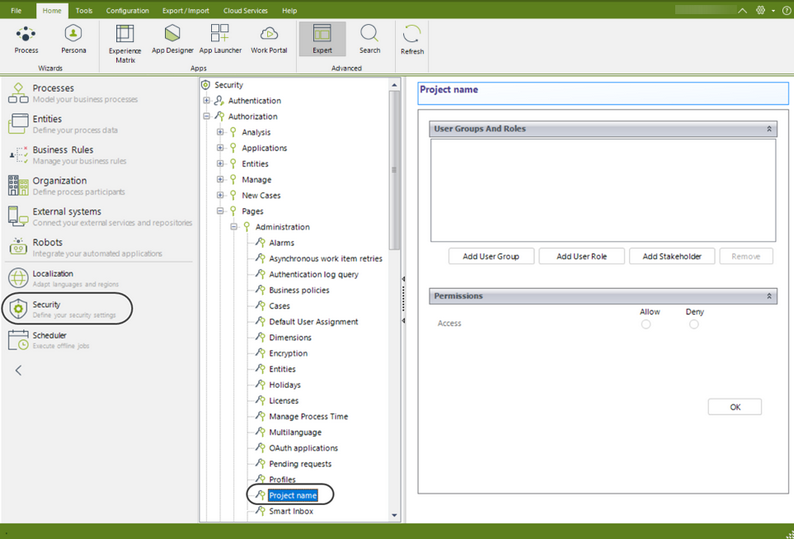Switch to the Export / Import tab
794x539 pixels.
[x=186, y=11]
